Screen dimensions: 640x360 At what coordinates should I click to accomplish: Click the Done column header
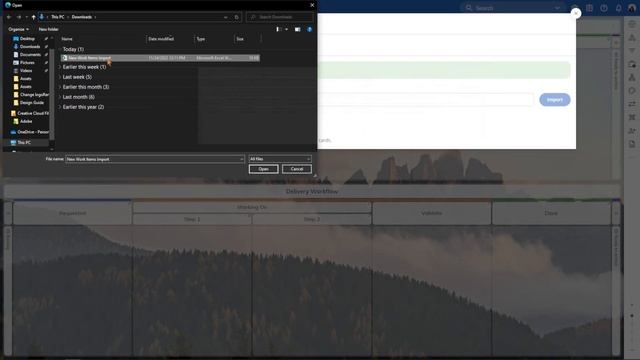click(551, 213)
